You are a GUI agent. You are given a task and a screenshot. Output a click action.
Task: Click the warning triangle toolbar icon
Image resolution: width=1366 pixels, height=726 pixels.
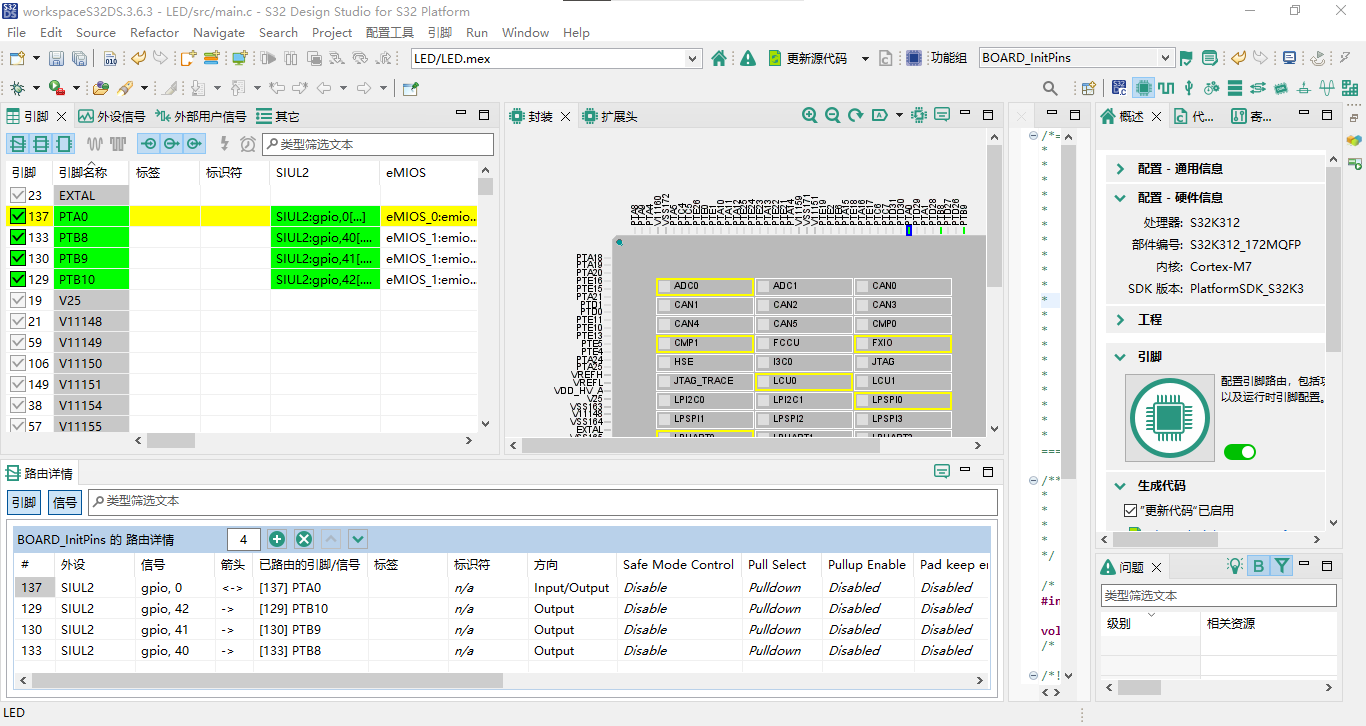coord(748,58)
